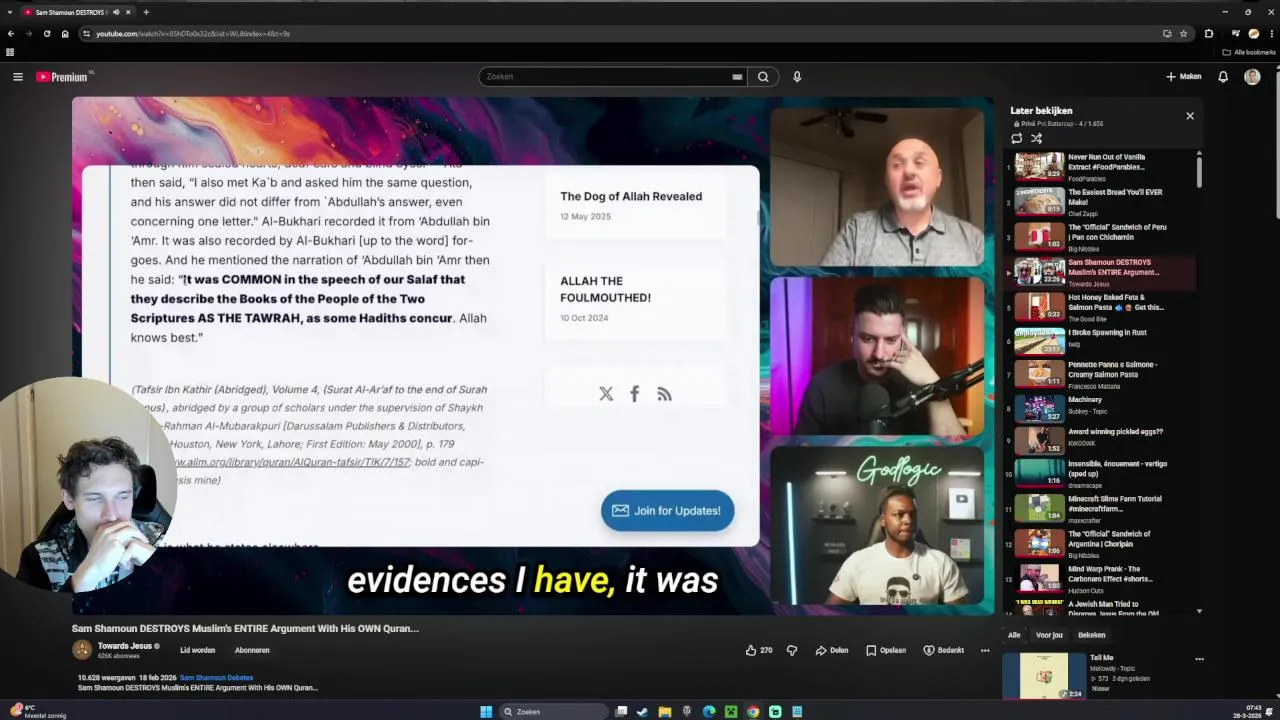Viewport: 1280px width, 720px height.
Task: Open Google Chrome from the taskbar
Action: point(753,712)
